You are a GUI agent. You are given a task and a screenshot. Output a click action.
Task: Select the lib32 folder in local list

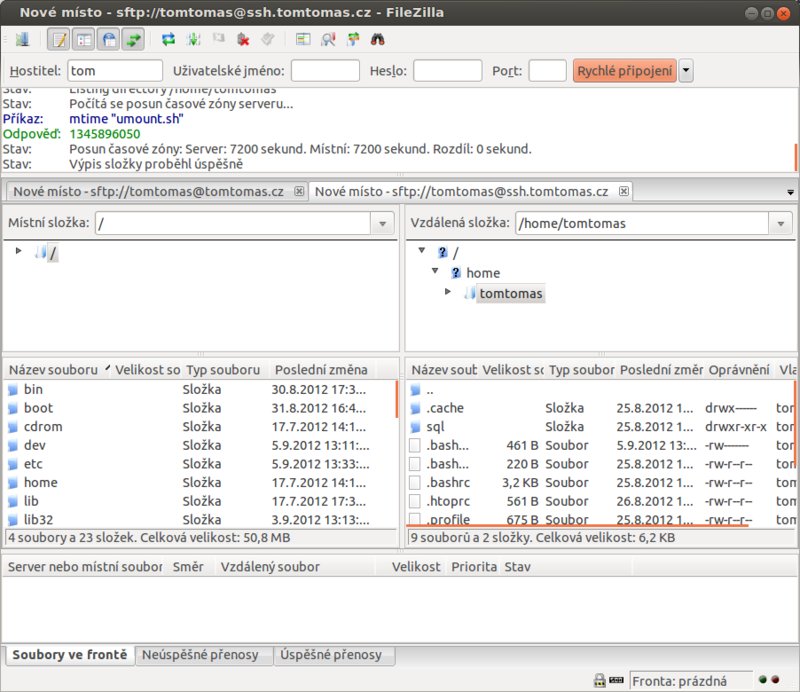click(x=38, y=520)
